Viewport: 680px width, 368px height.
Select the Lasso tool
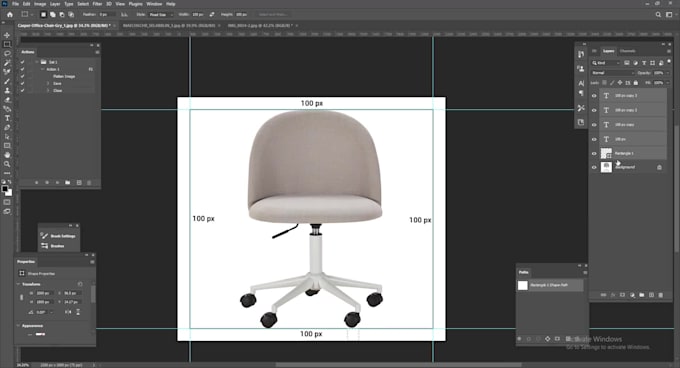coord(7,53)
